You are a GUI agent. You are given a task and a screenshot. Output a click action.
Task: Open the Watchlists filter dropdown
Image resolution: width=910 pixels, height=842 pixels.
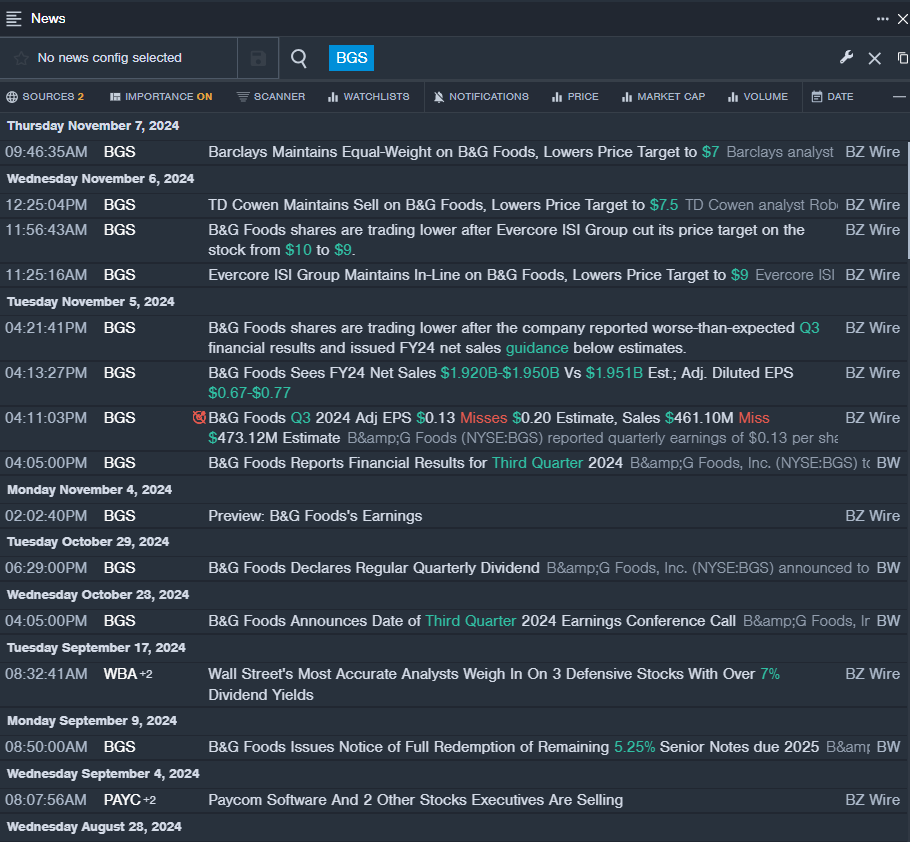click(368, 97)
